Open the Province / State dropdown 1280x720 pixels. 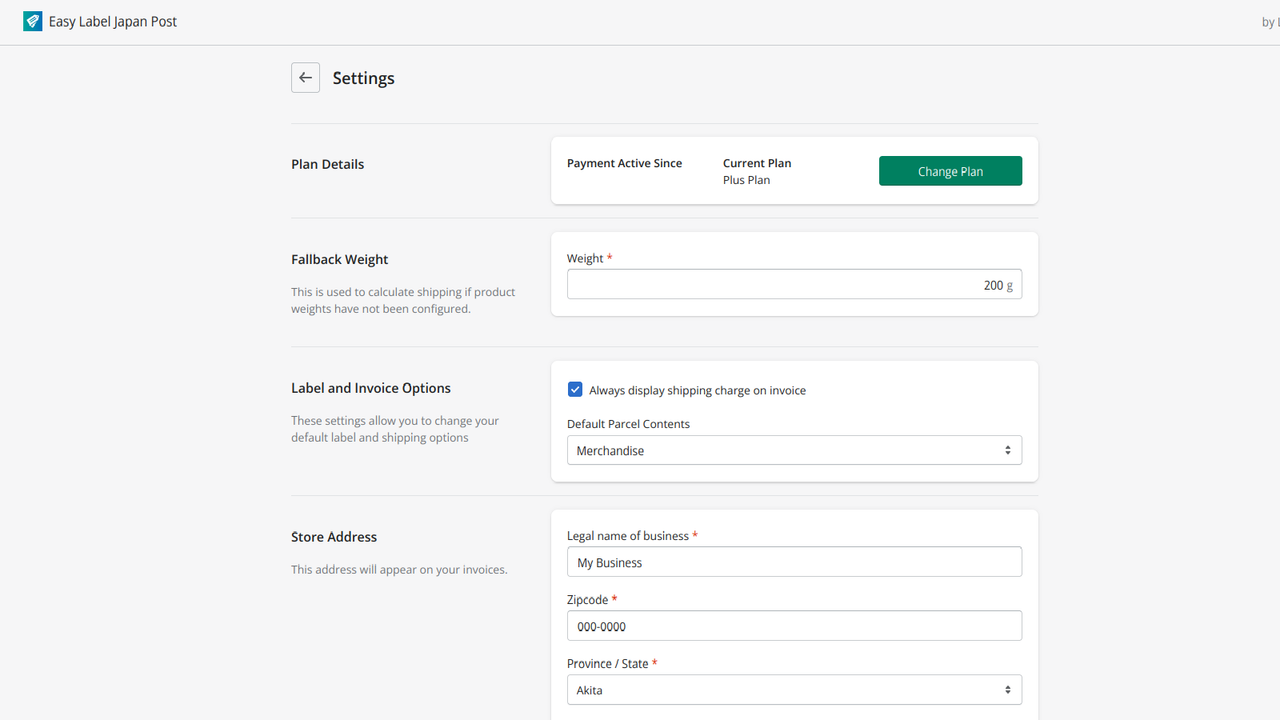794,689
